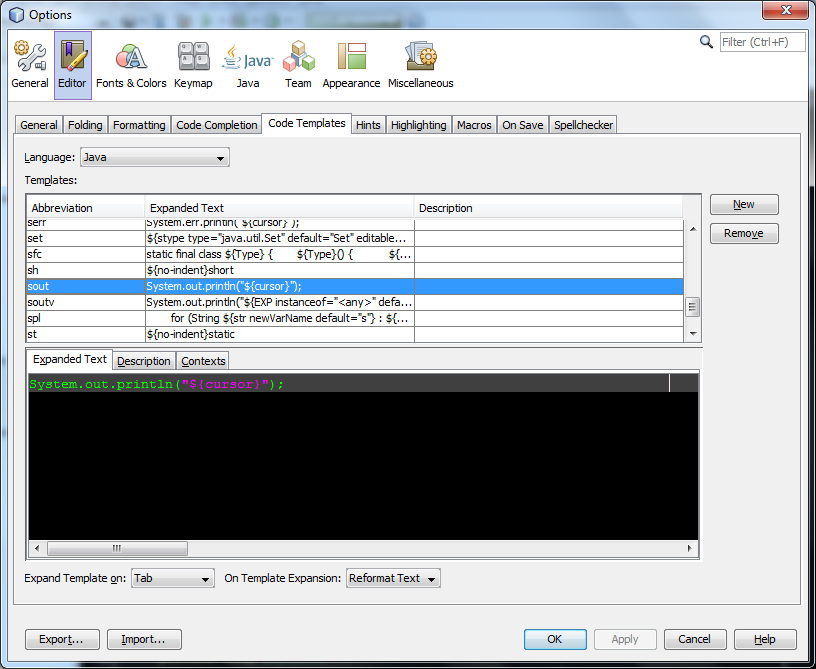Switch to the Macros tab
Image resolution: width=816 pixels, height=669 pixels.
click(x=473, y=124)
